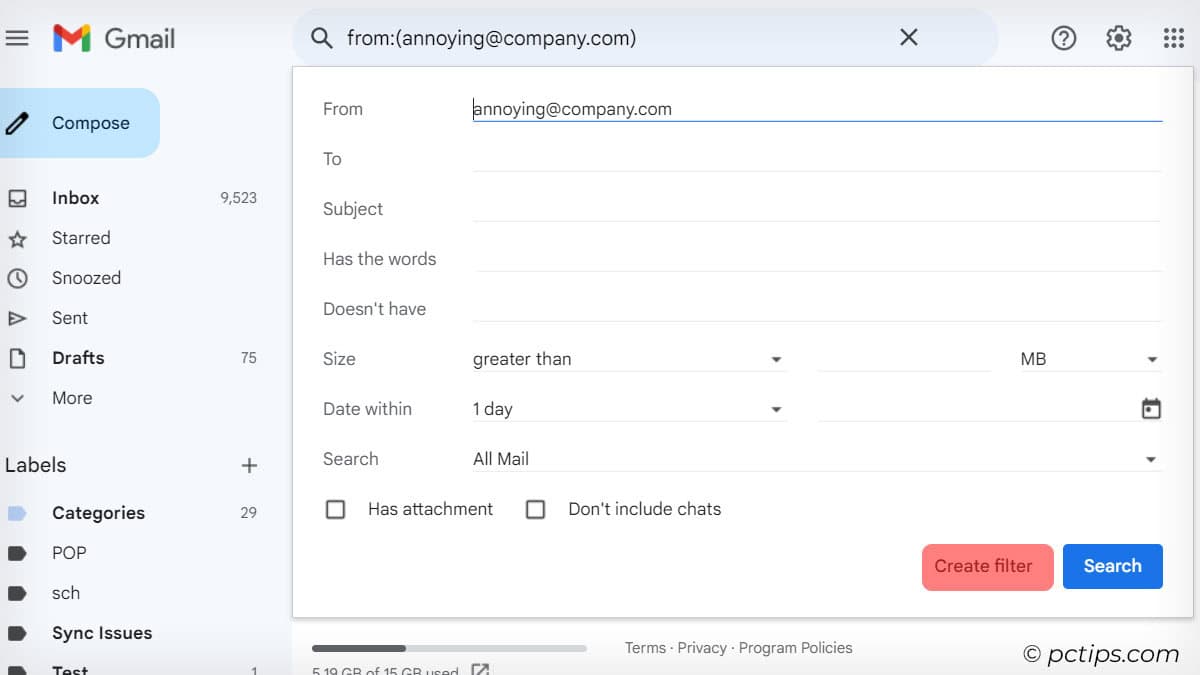Enable the Has attachment checkbox

pyautogui.click(x=336, y=509)
